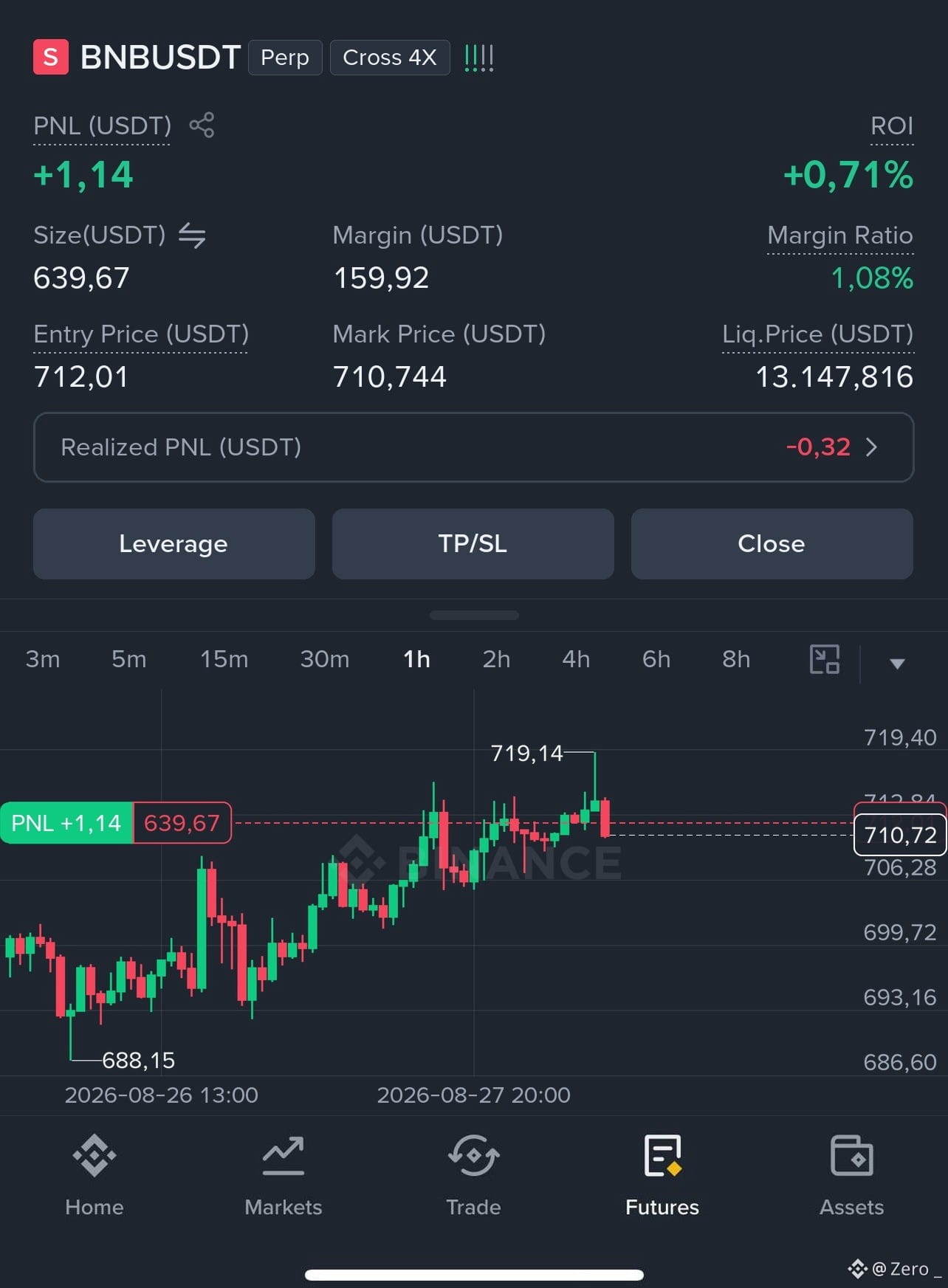948x1288 pixels.
Task: Open the Trade tab icon
Action: click(473, 1156)
